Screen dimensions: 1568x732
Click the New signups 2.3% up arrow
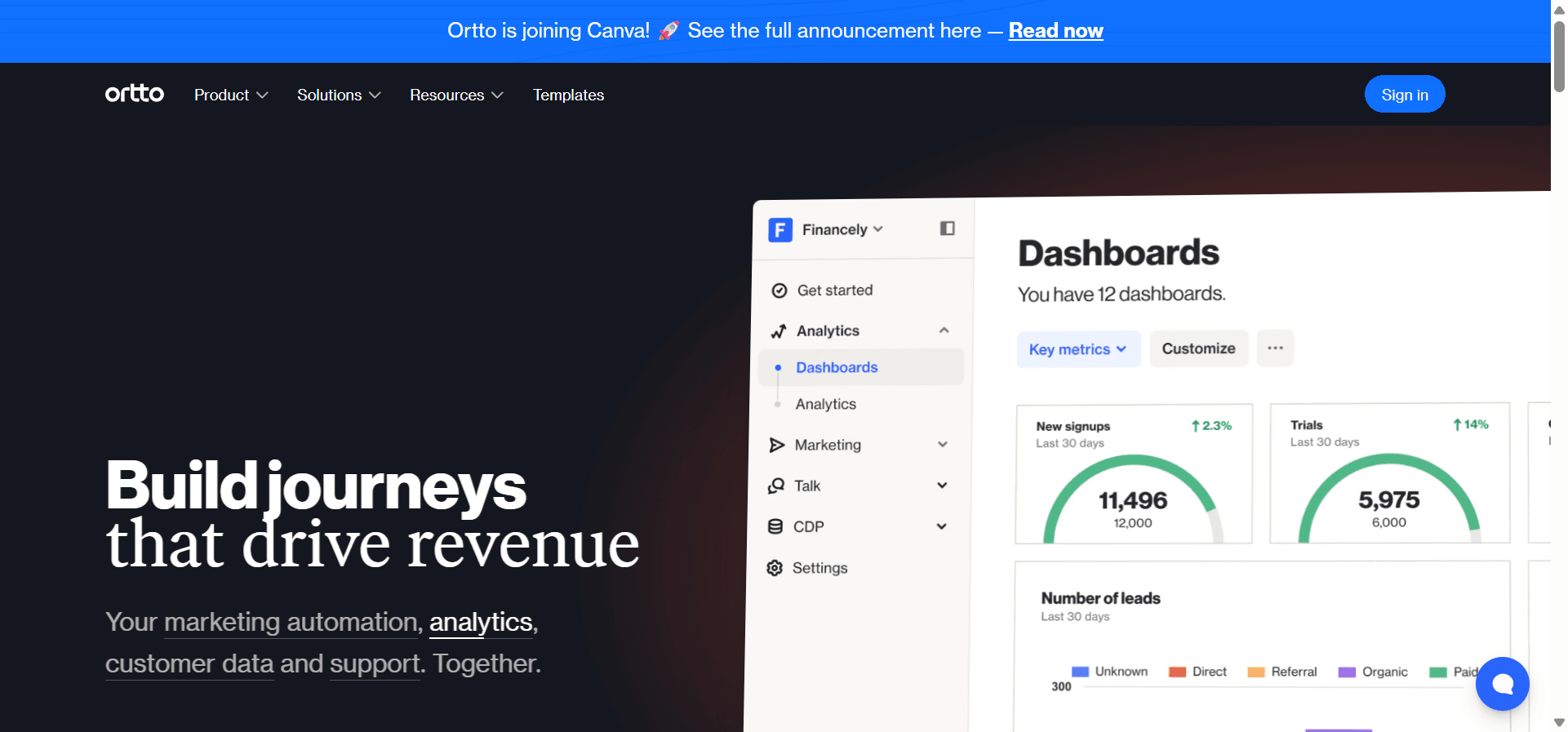click(x=1195, y=426)
